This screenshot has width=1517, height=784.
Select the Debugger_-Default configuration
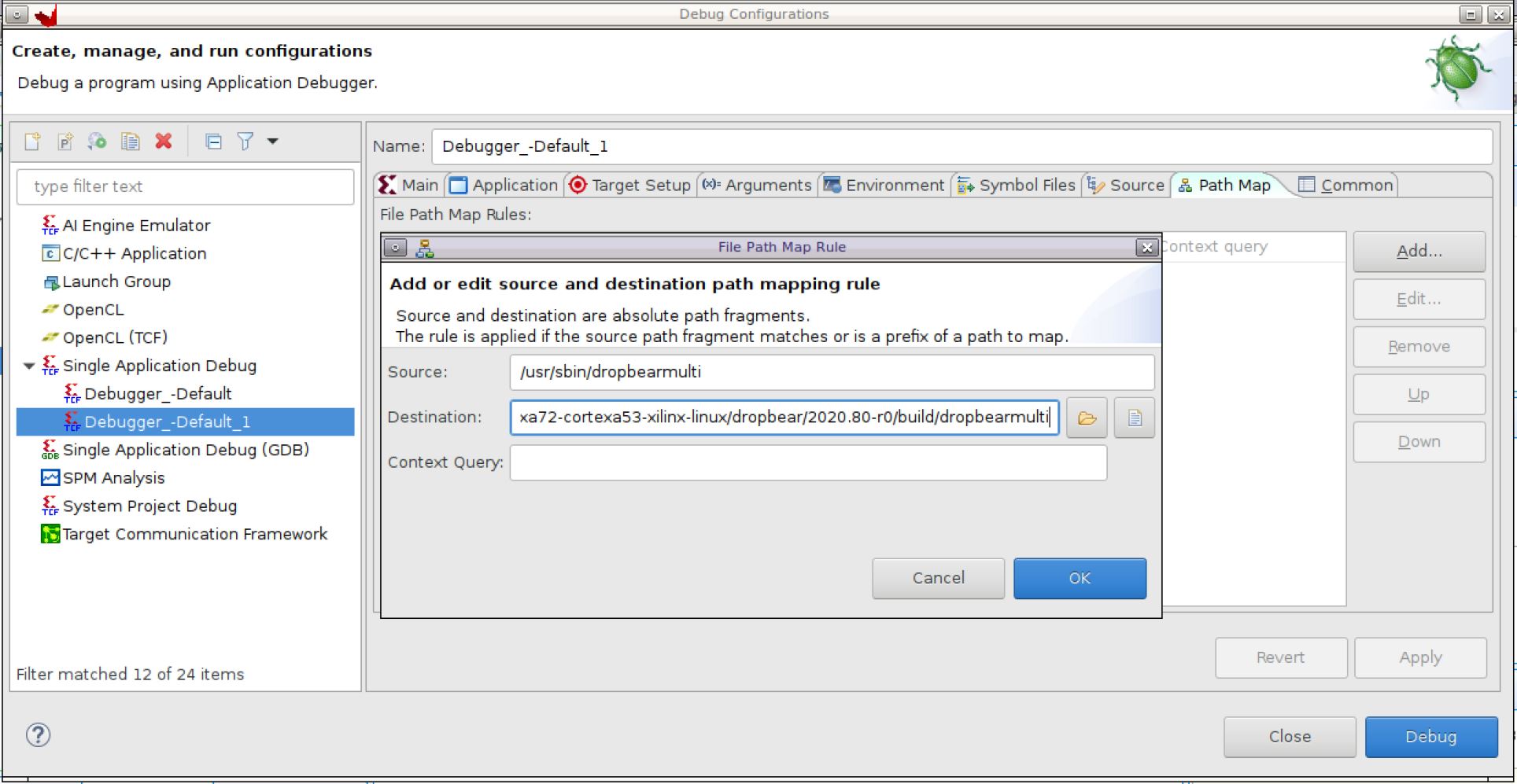[157, 394]
